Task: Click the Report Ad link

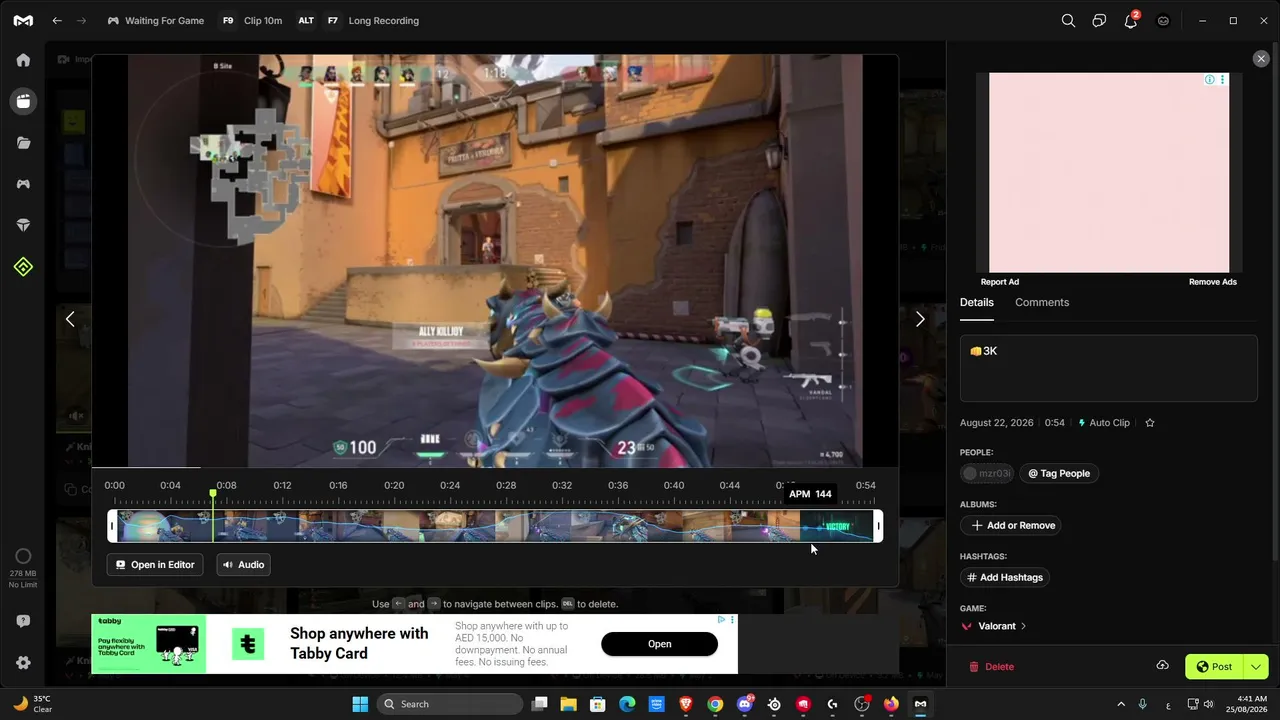Action: tap(1000, 282)
